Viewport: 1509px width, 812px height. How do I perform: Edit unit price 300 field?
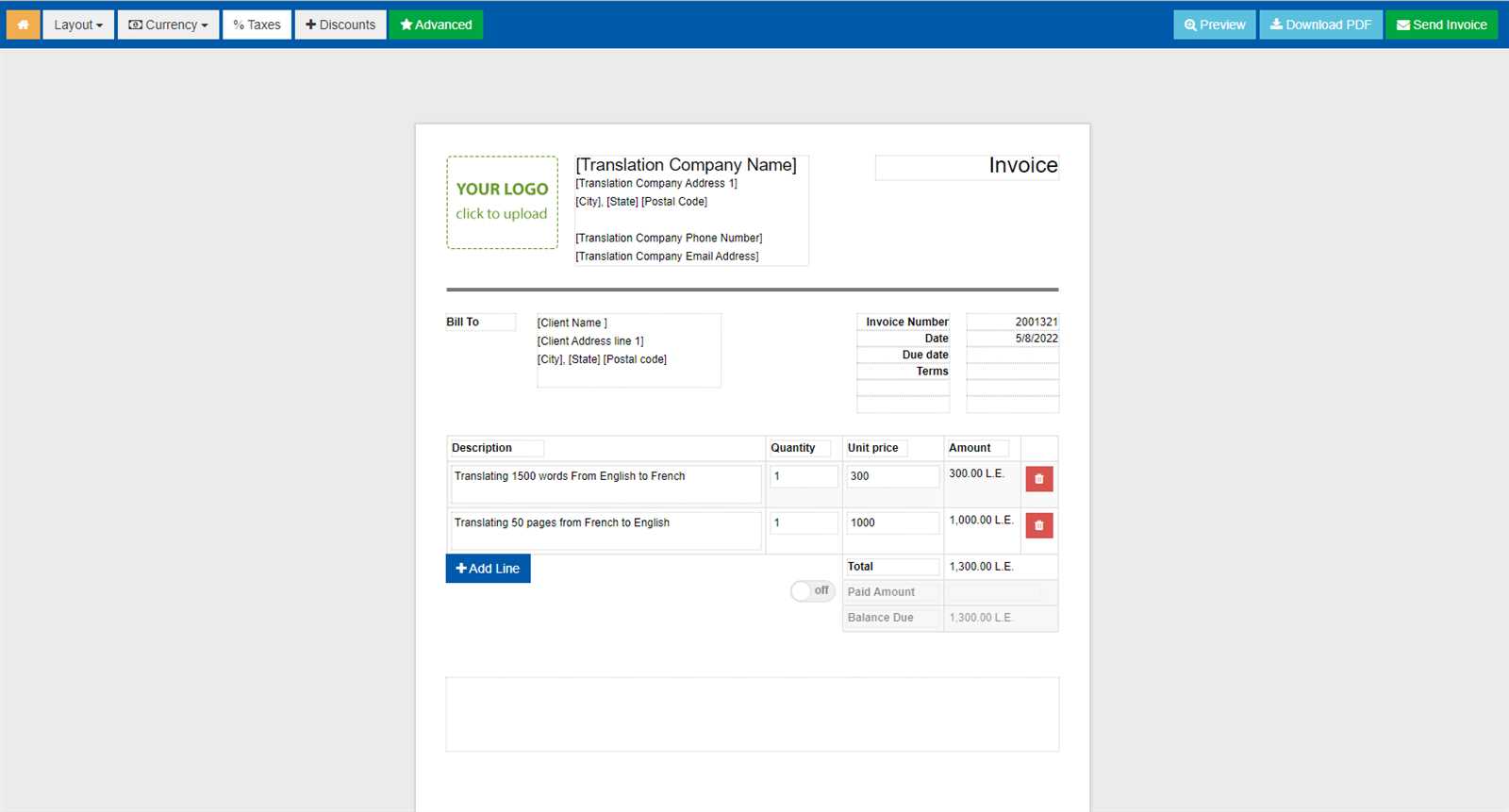892,476
